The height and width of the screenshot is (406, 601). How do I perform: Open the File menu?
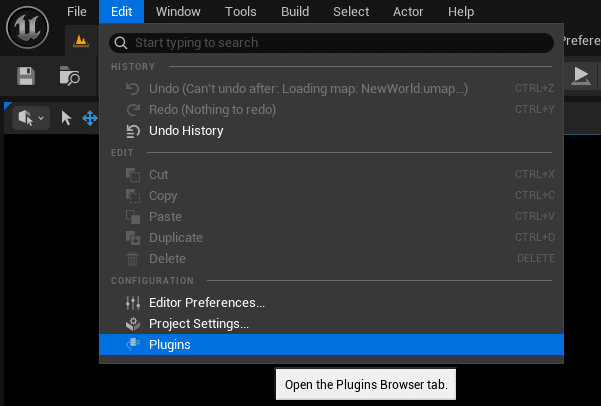tap(77, 12)
